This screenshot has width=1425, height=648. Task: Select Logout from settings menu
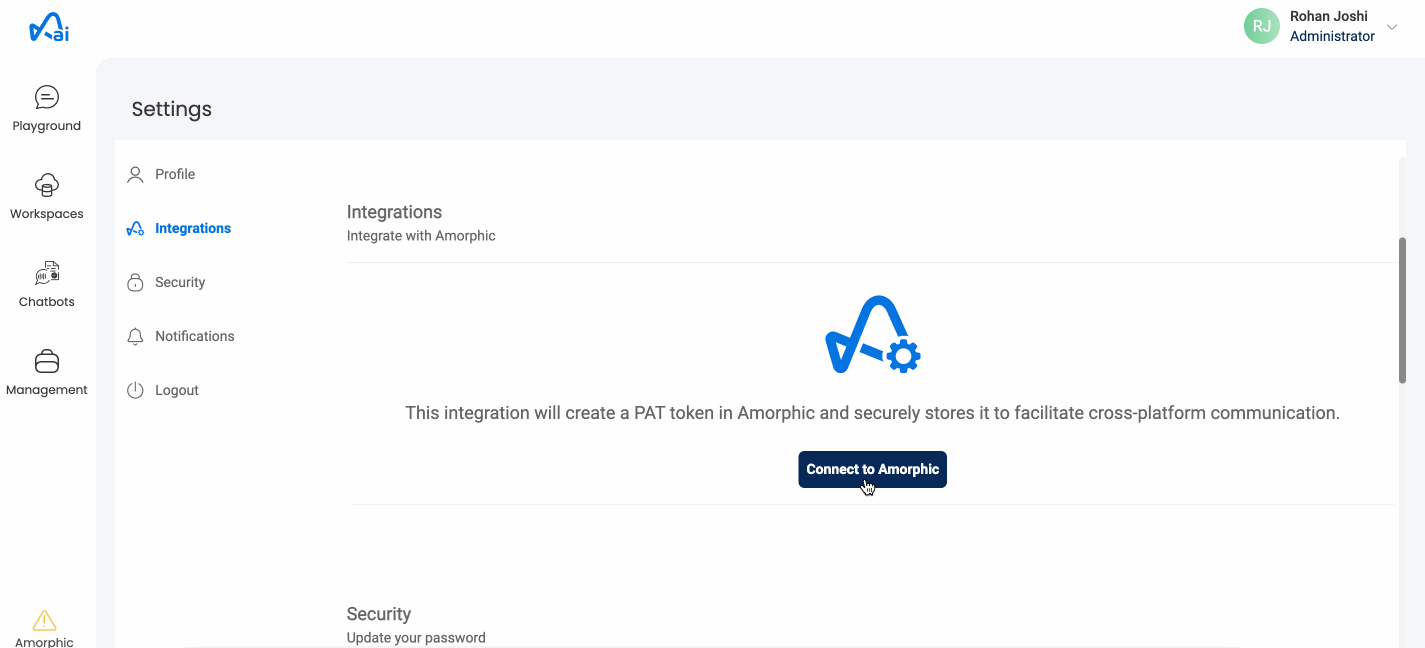pos(177,390)
